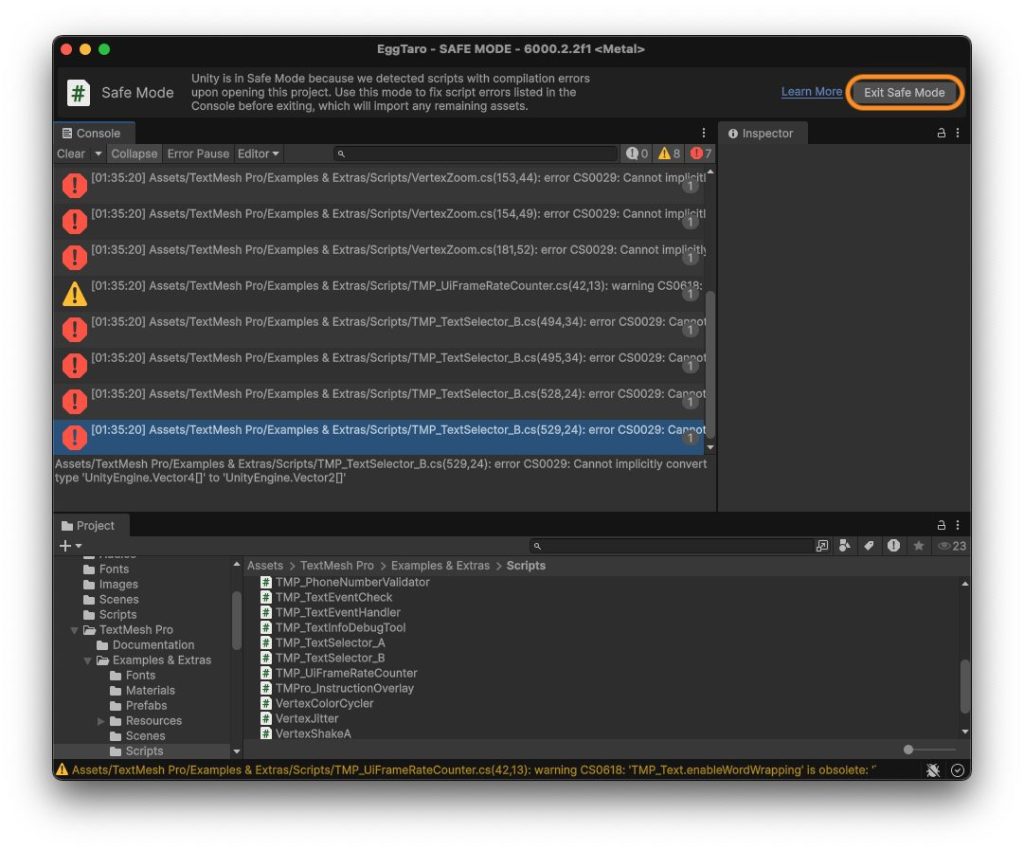Image resolution: width=1024 pixels, height=850 pixels.
Task: Toggle warnings filter showing 8
Action: pyautogui.click(x=669, y=153)
